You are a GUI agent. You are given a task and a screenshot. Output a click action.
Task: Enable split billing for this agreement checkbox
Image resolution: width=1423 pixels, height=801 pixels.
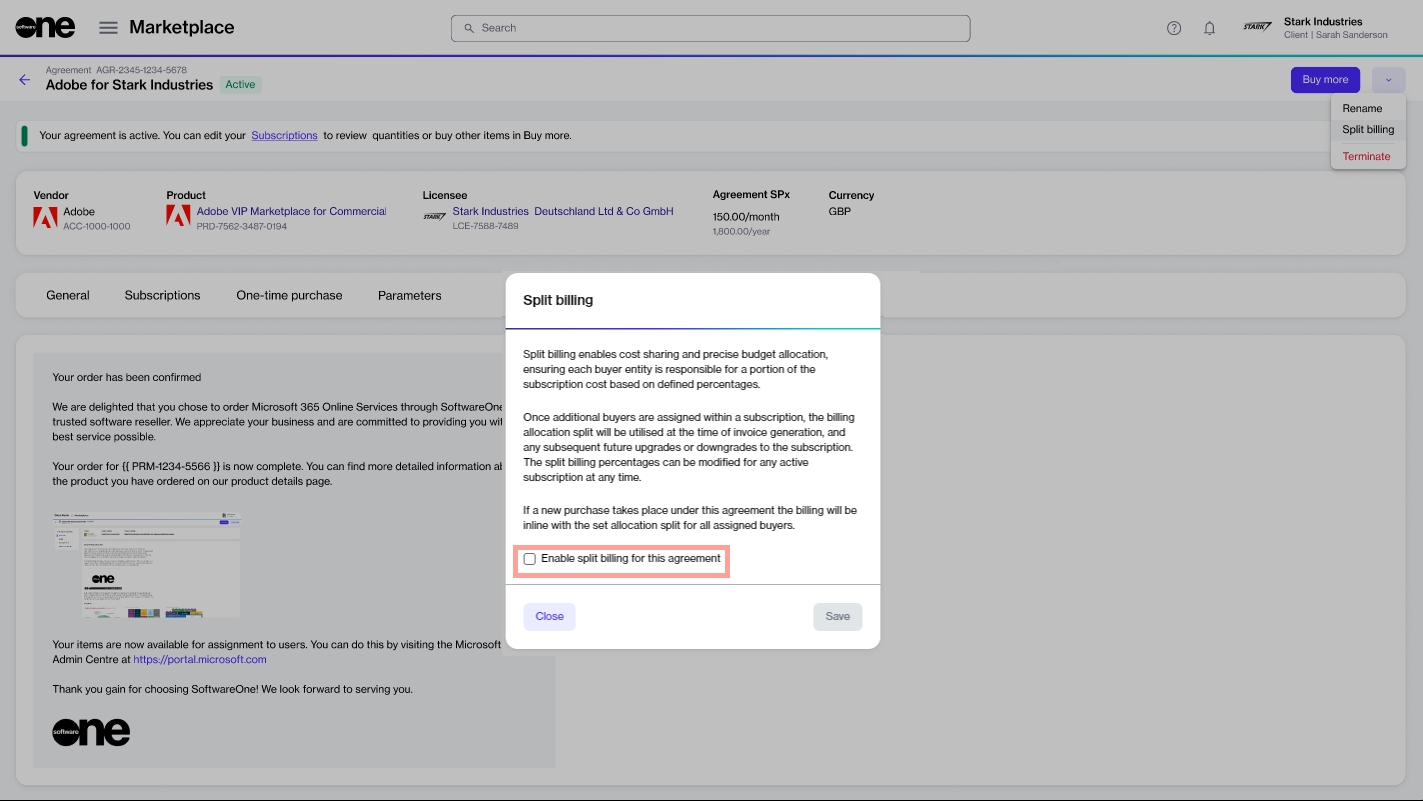[x=530, y=559]
